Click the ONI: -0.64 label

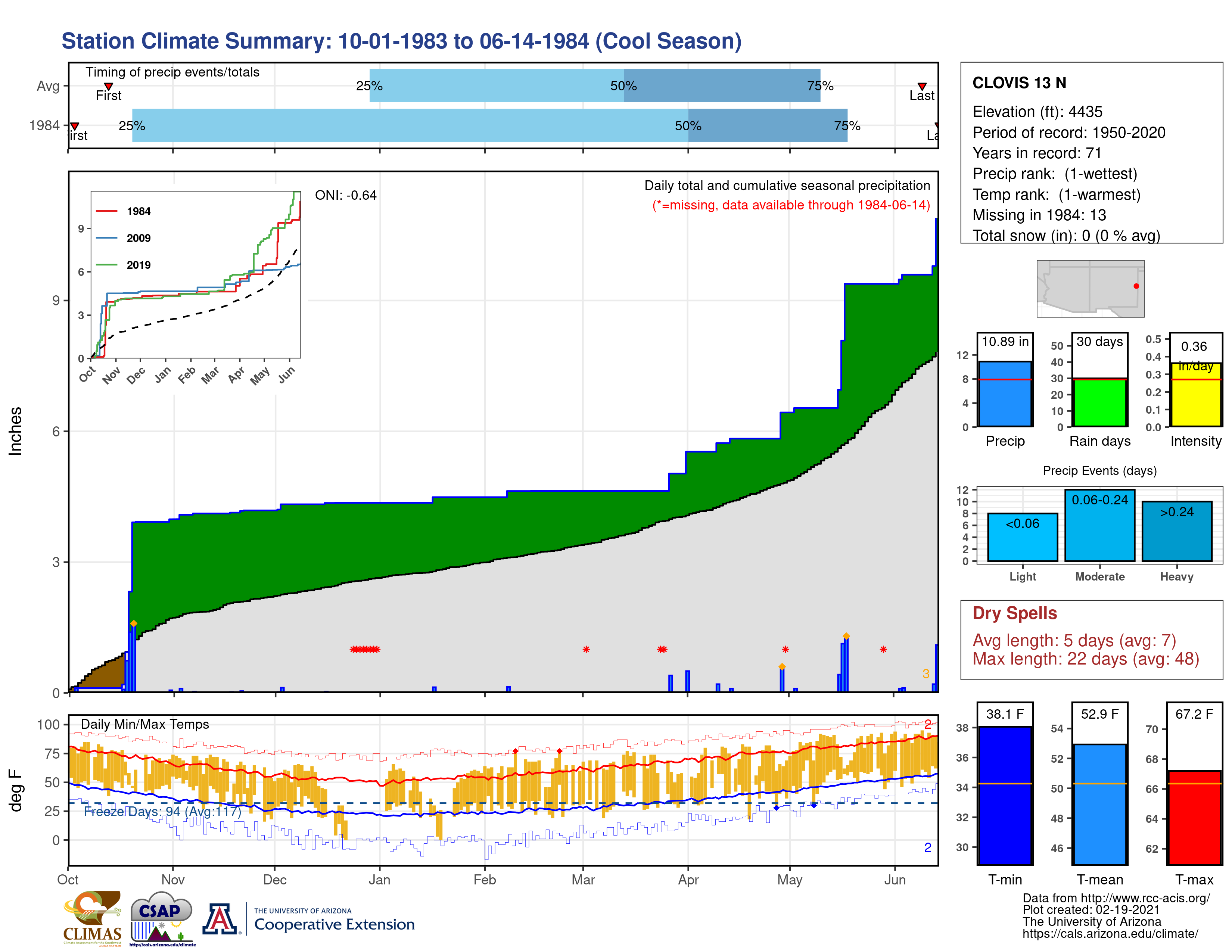[345, 195]
